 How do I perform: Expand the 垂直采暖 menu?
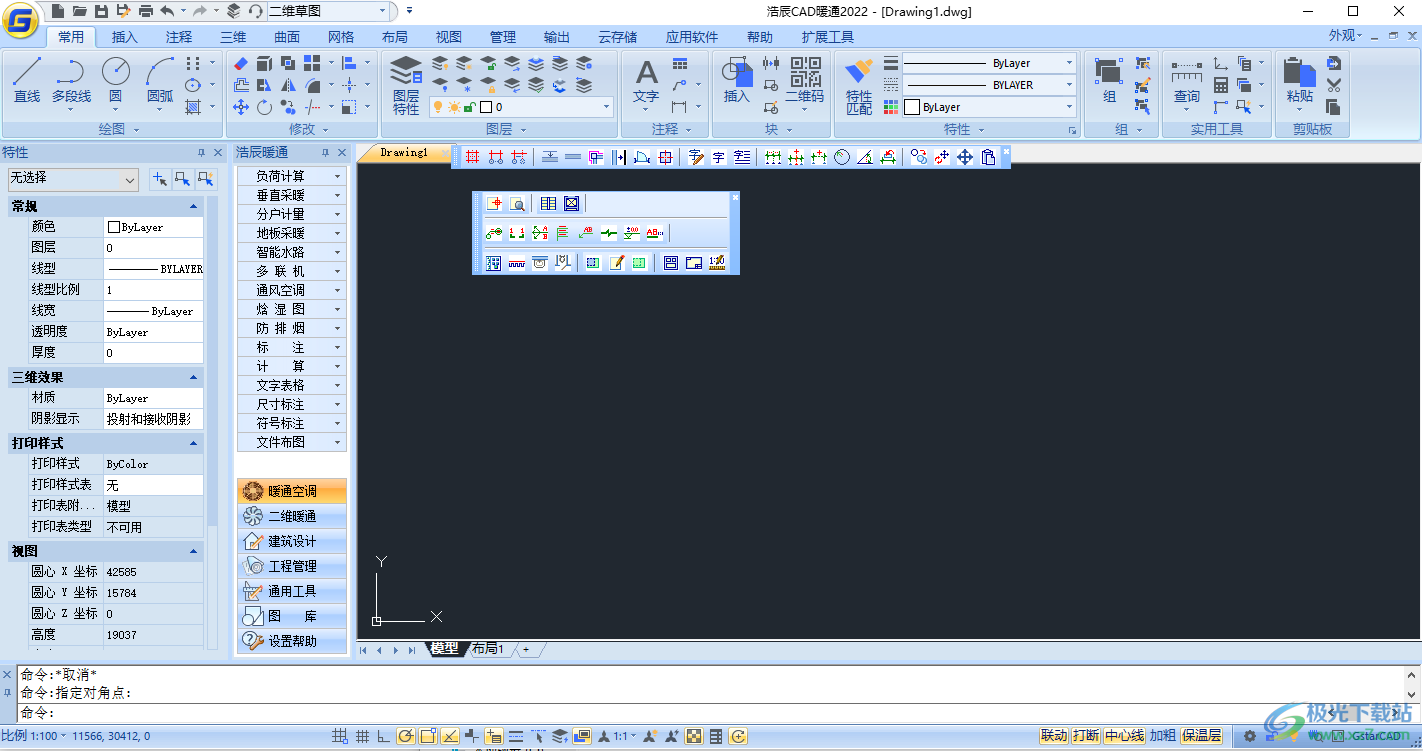point(291,195)
